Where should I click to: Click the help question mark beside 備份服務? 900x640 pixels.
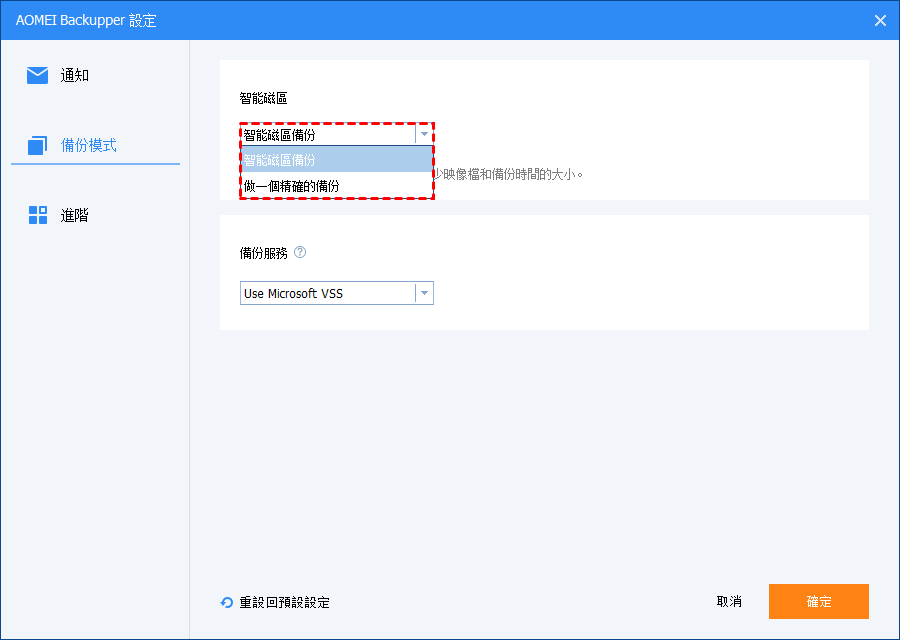[300, 252]
